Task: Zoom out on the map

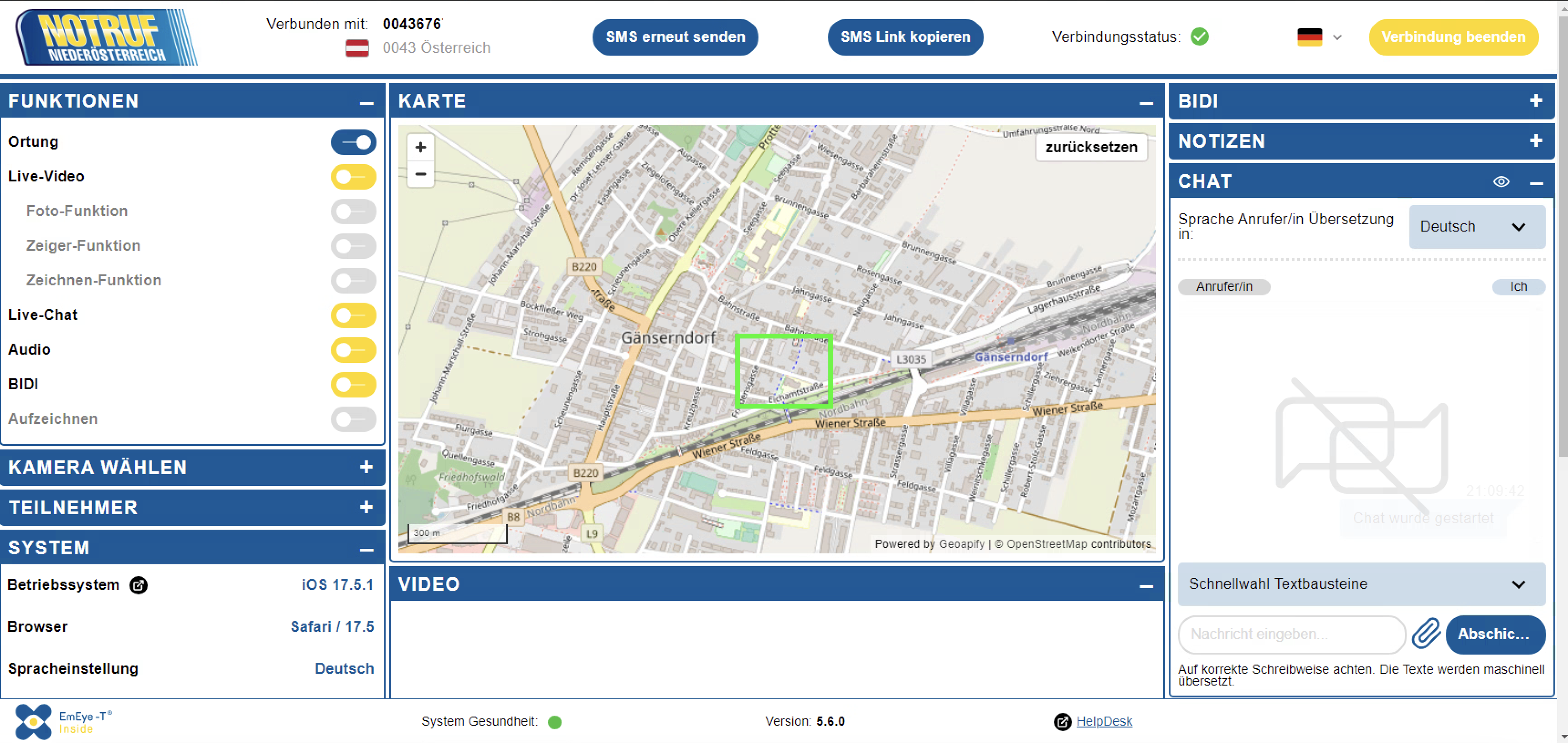Action: (420, 175)
